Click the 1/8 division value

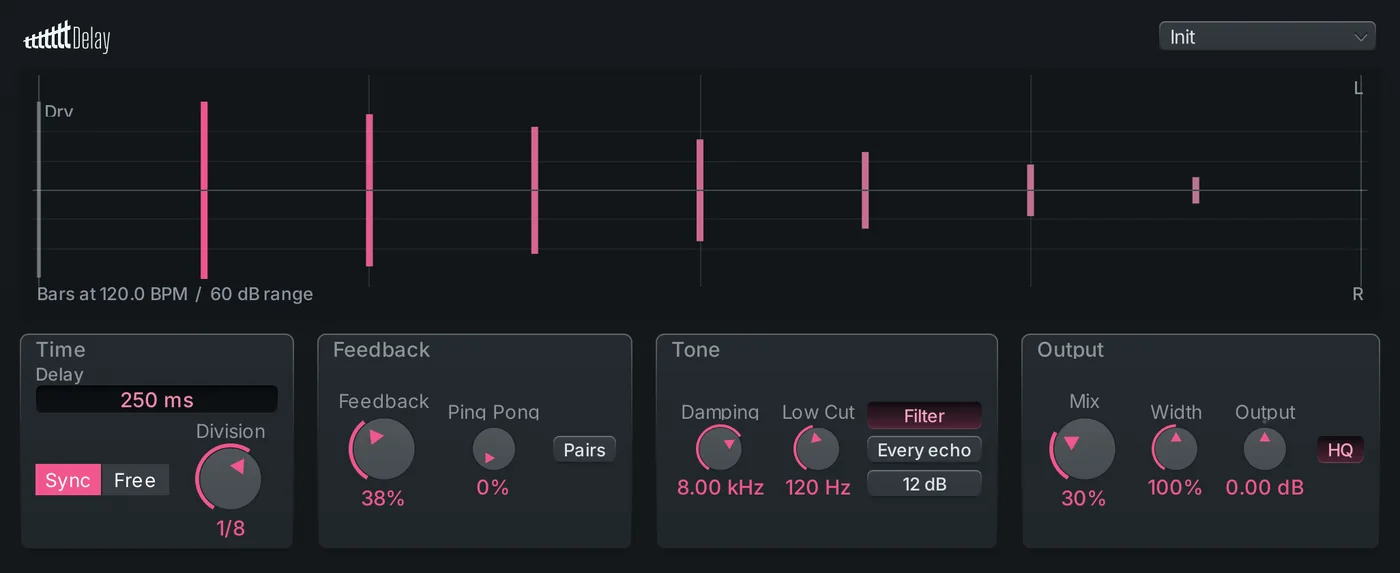[231, 528]
